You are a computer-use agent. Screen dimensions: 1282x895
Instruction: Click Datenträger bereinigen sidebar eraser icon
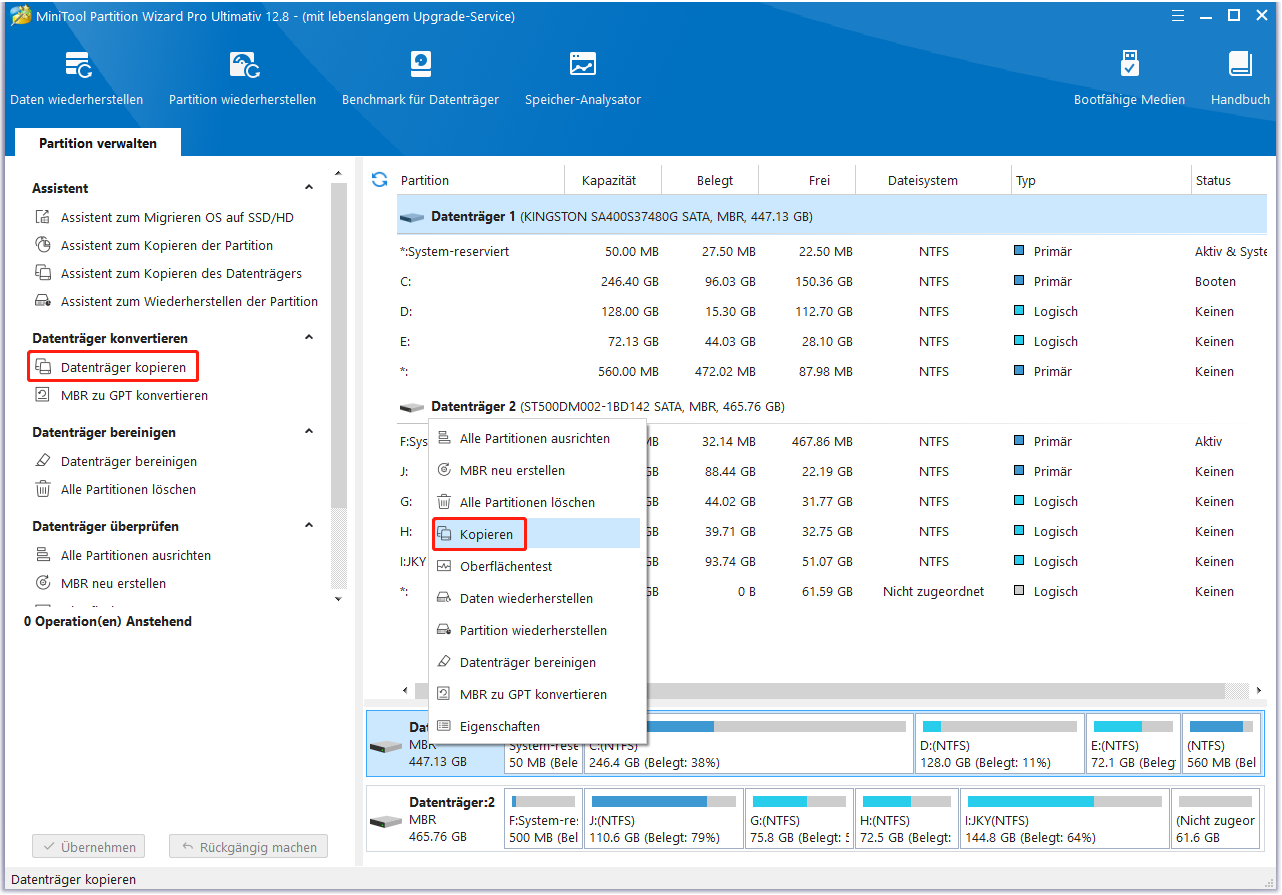43,461
